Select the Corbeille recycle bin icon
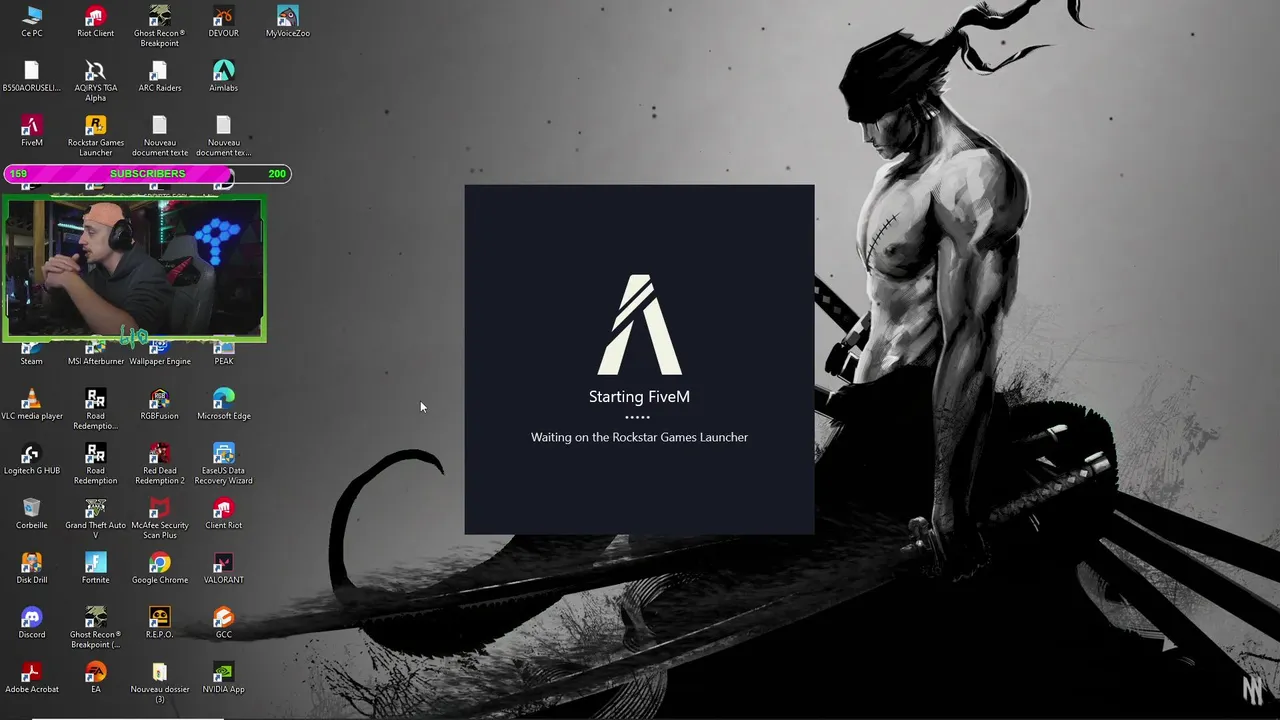 pos(32,513)
